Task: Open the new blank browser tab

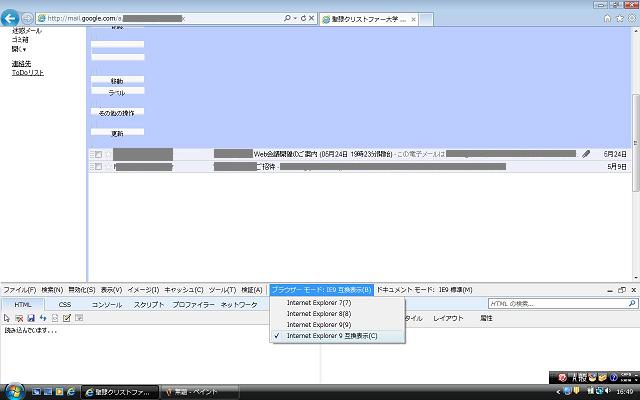Action: 426,19
